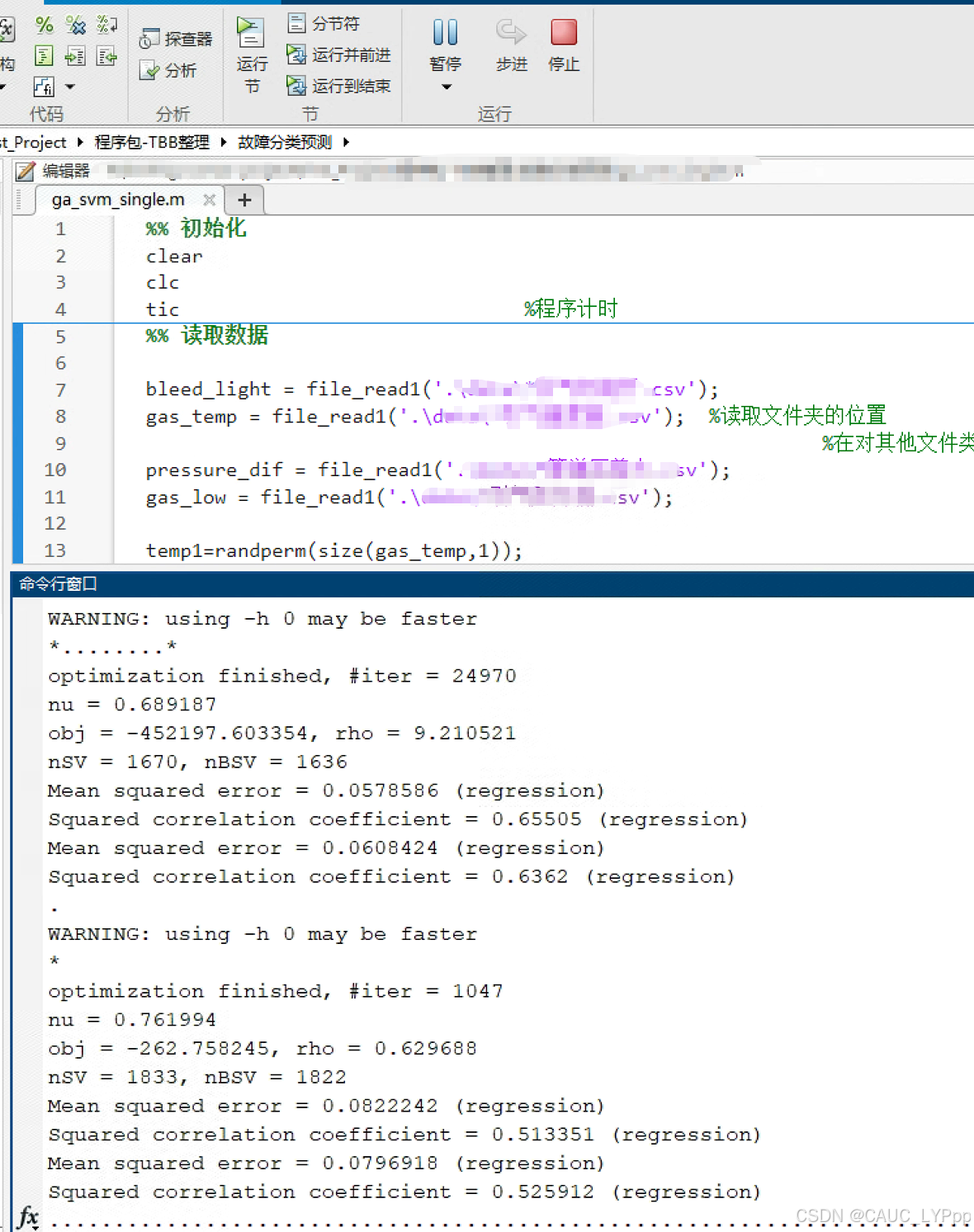Viewport: 974px width, 1232px height.
Task: Insert a 分节符 section break
Action: click(324, 23)
